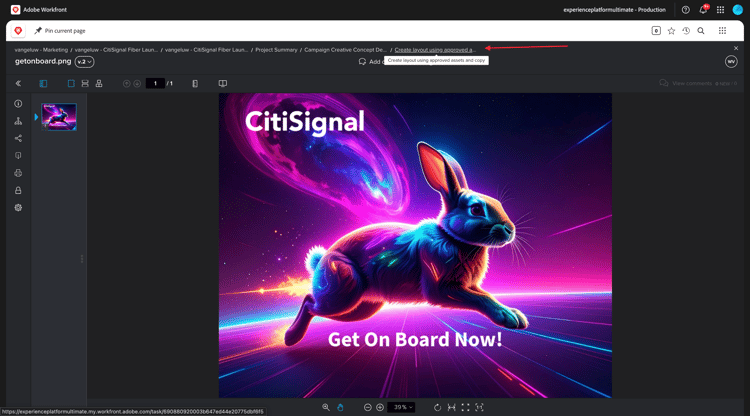Go to the next page arrow

pos(137,84)
